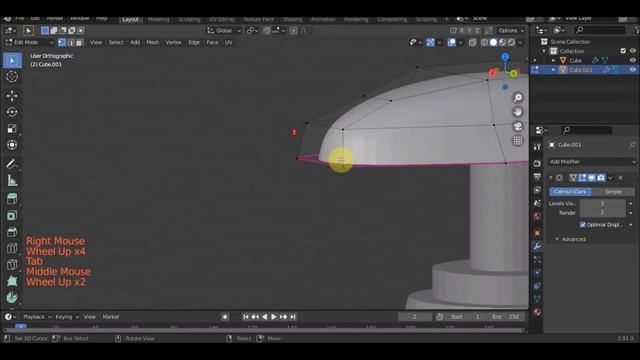Open the Mesh menu
The width and height of the screenshot is (640, 360).
click(x=153, y=42)
